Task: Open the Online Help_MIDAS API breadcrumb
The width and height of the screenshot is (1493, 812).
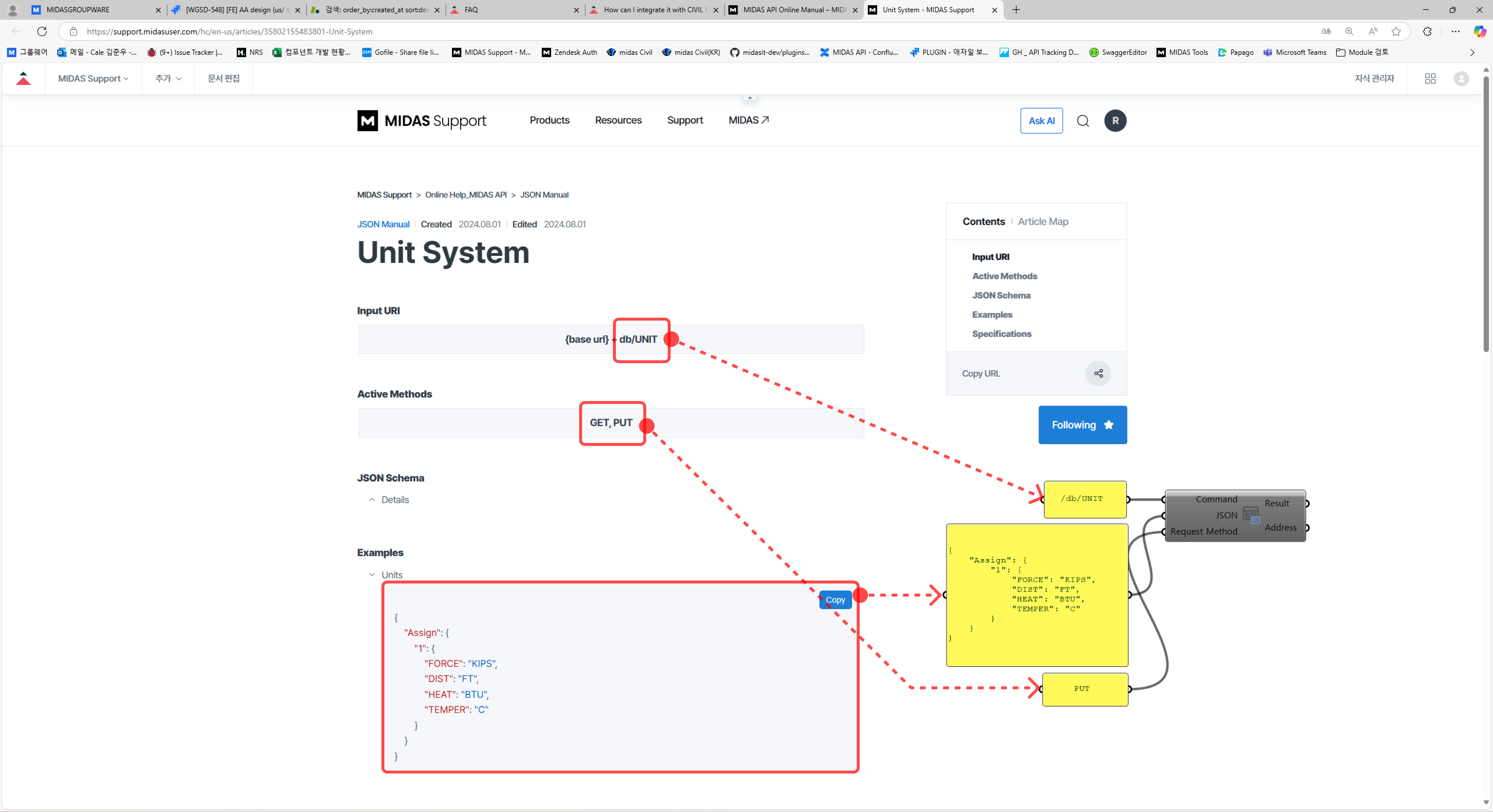Action: pos(465,195)
